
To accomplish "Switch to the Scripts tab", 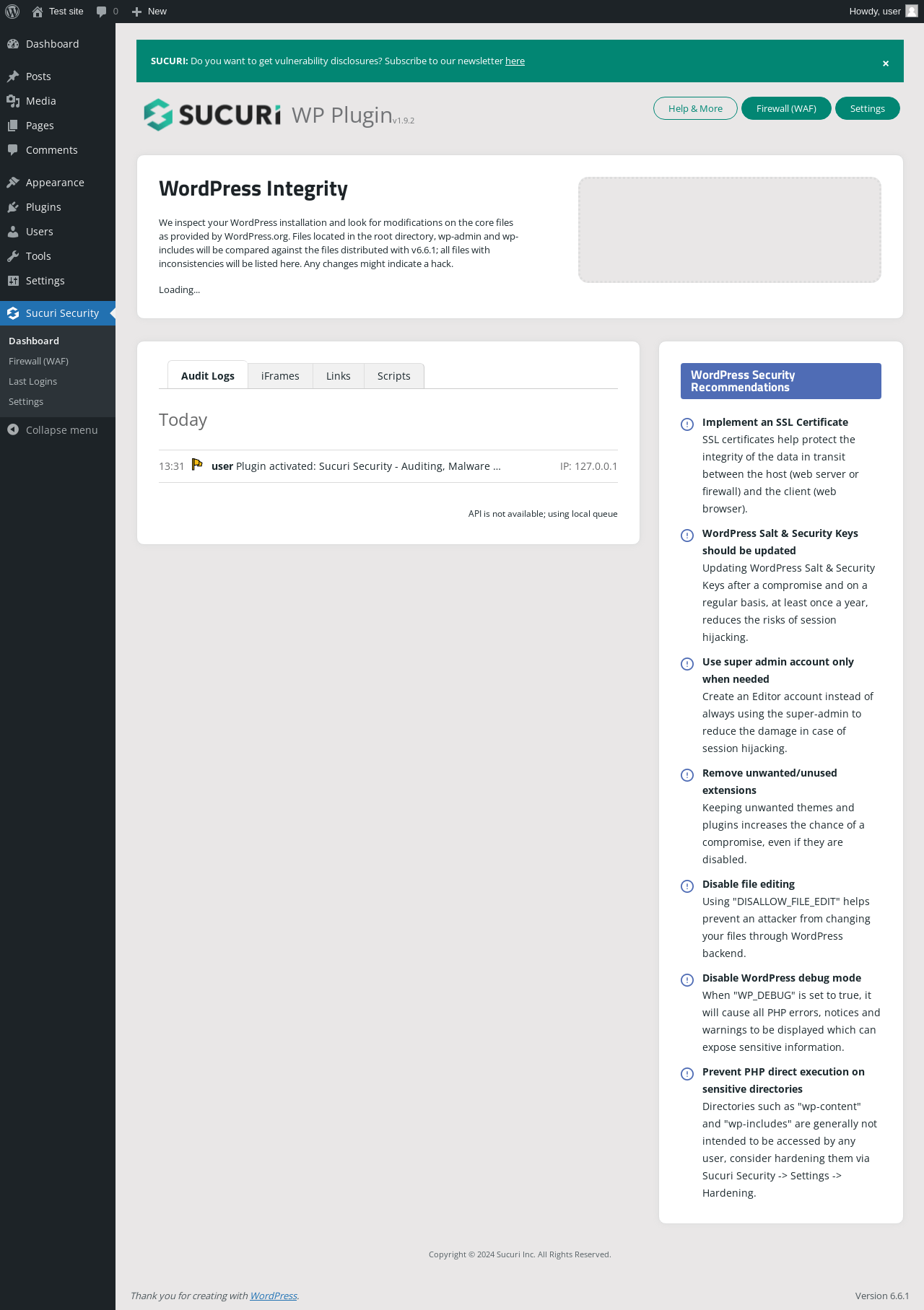I will (394, 376).
